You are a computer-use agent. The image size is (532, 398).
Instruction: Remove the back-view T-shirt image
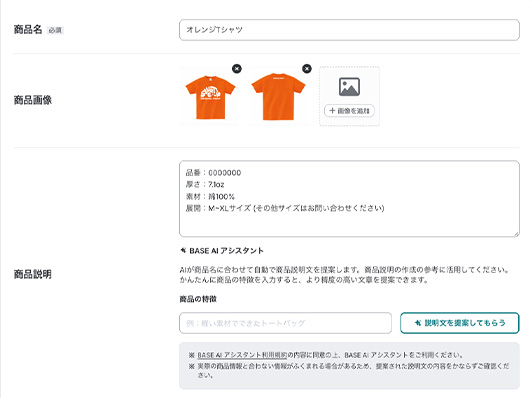(307, 69)
